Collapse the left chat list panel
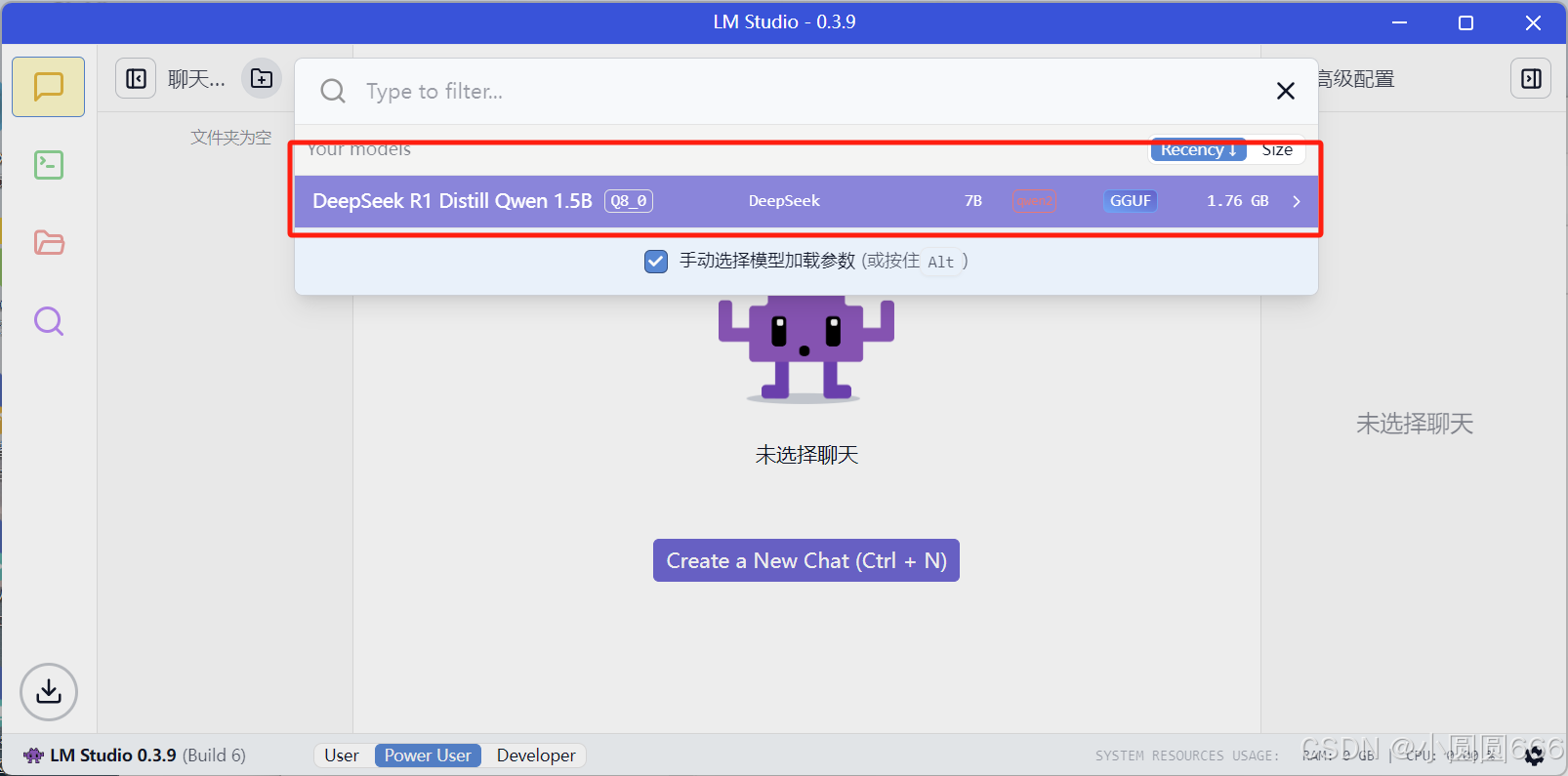 point(136,79)
